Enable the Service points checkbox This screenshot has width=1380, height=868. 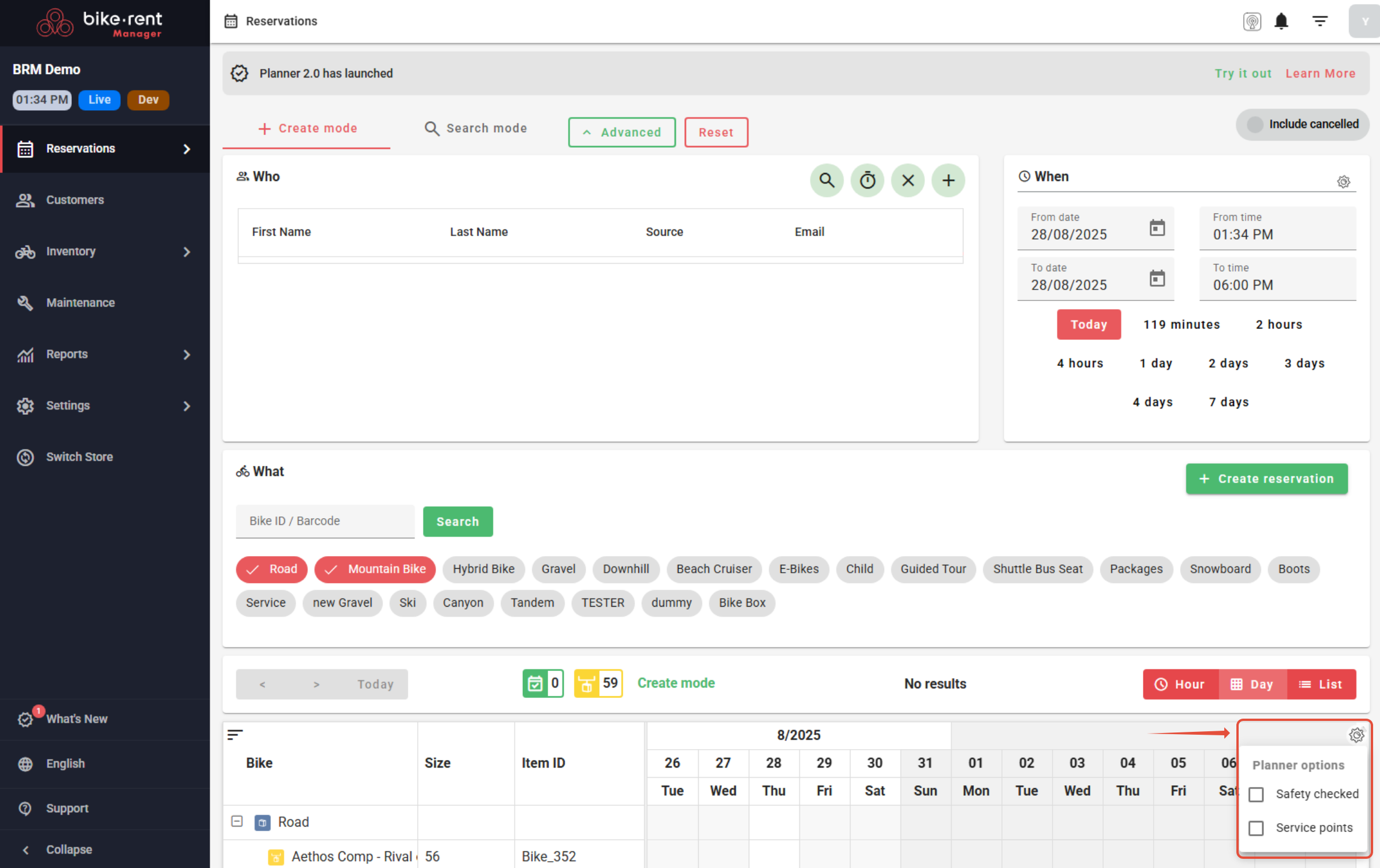1256,828
